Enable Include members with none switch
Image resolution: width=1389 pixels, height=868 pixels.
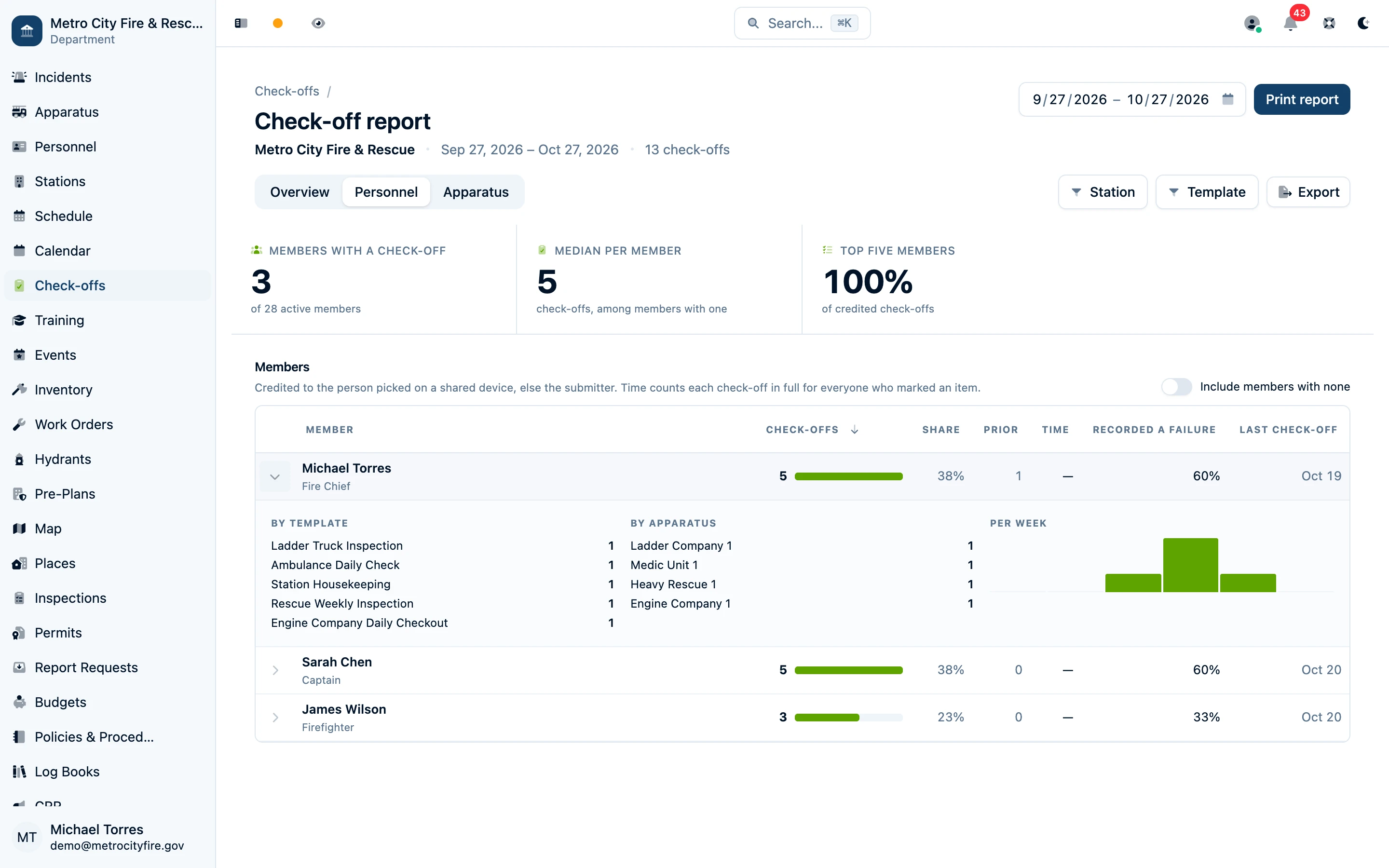point(1177,387)
